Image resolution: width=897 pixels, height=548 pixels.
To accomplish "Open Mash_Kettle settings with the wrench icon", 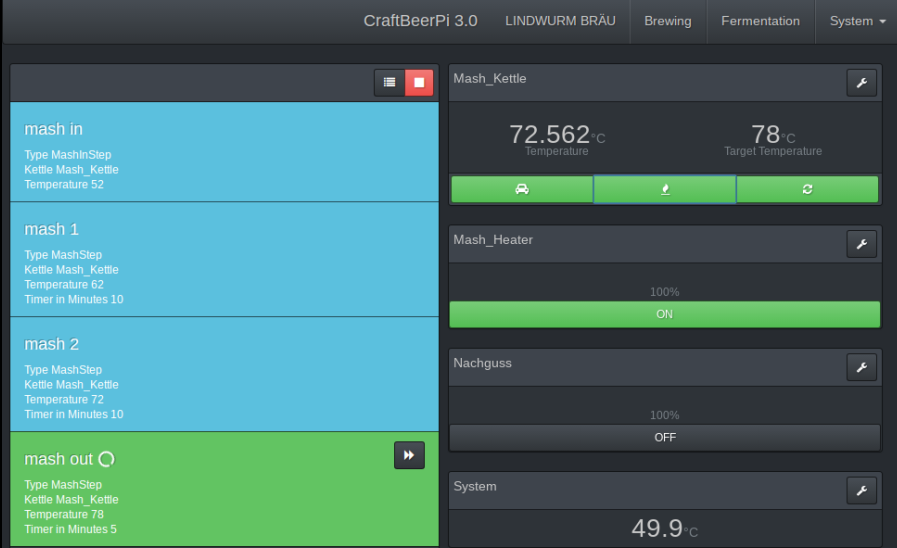I will (861, 83).
